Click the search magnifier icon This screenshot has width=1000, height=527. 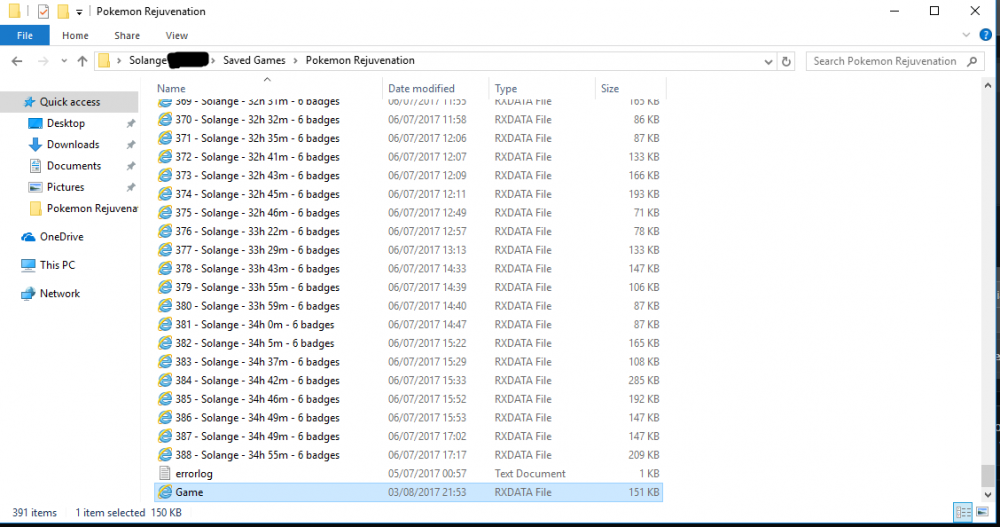pyautogui.click(x=972, y=61)
